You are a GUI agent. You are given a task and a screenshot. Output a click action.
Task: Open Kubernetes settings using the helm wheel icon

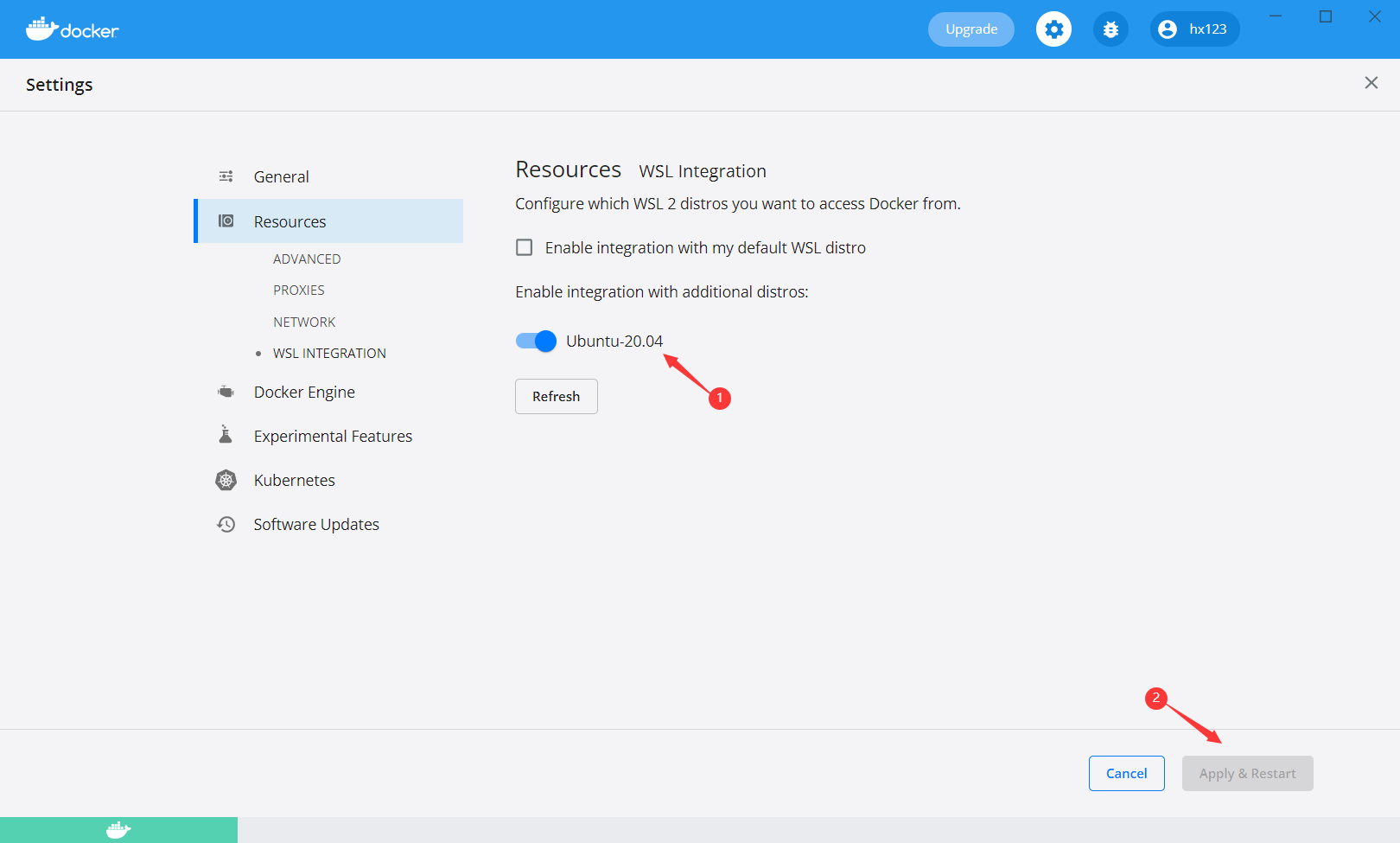click(226, 480)
